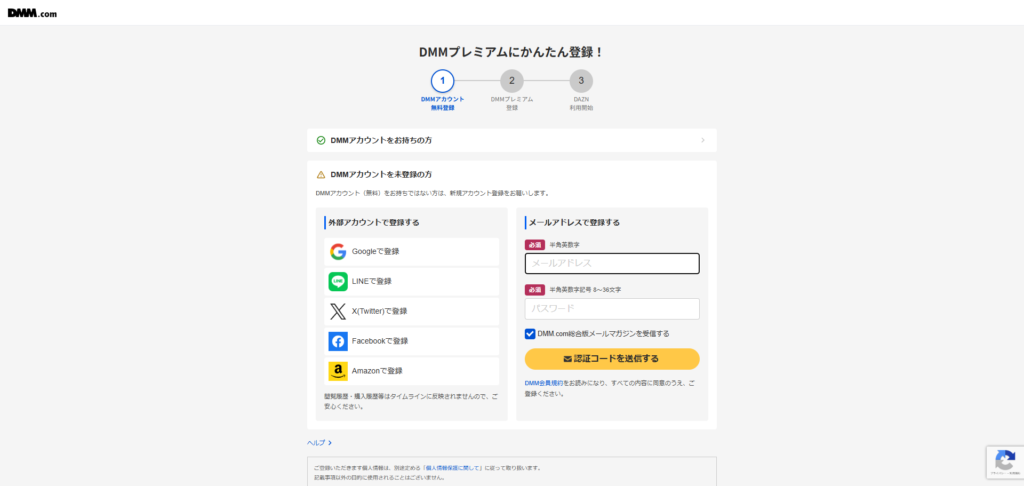Click the Amazon logo icon

tap(338, 372)
